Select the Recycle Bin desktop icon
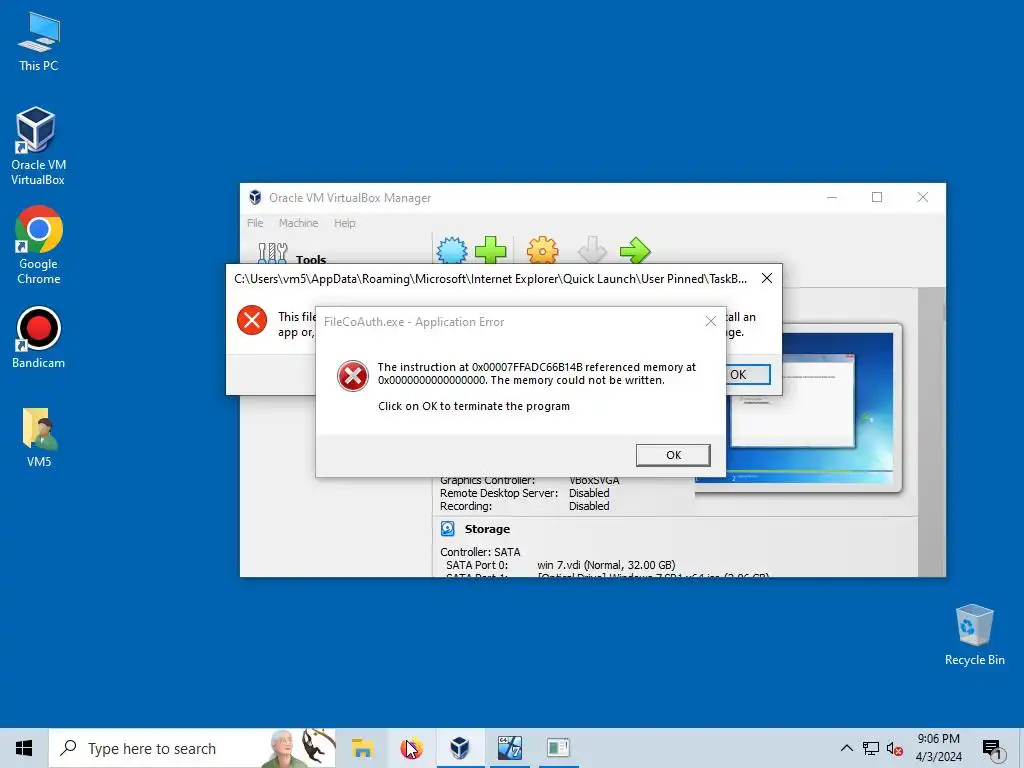This screenshot has width=1024, height=768. point(974,635)
